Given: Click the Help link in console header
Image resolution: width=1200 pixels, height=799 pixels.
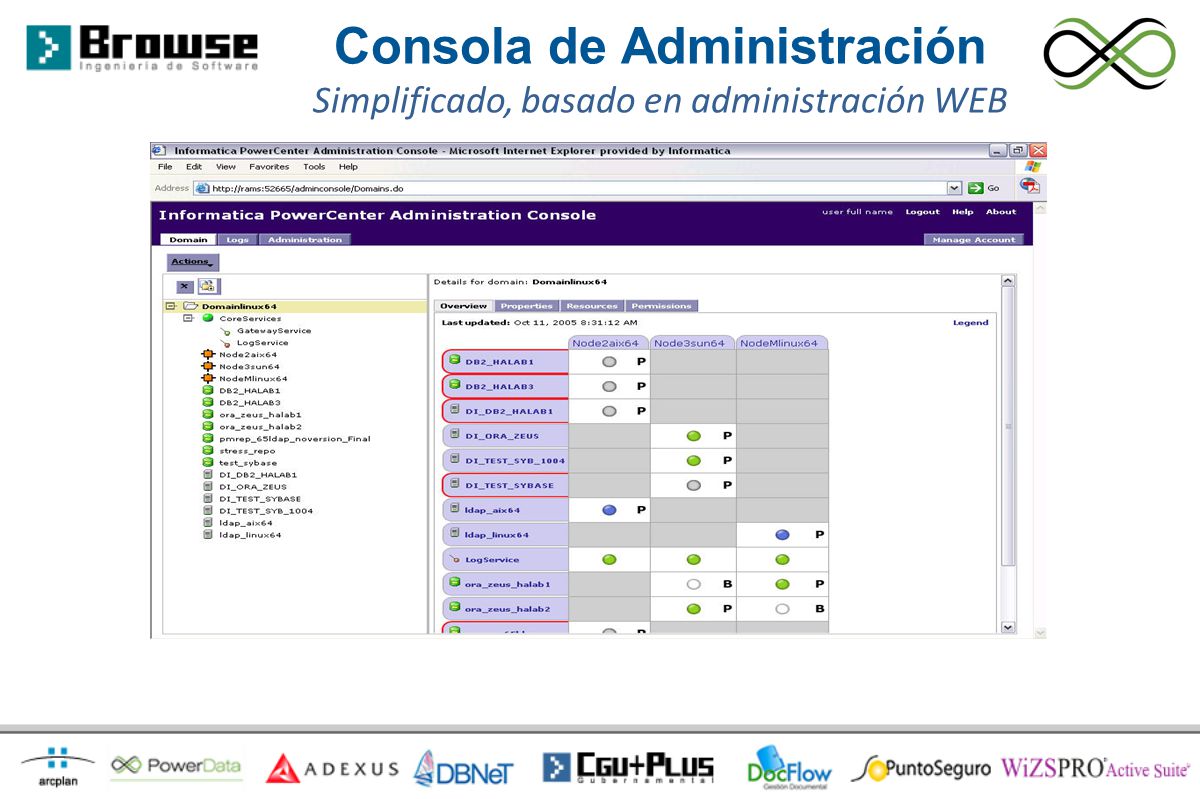Looking at the screenshot, I should (962, 212).
